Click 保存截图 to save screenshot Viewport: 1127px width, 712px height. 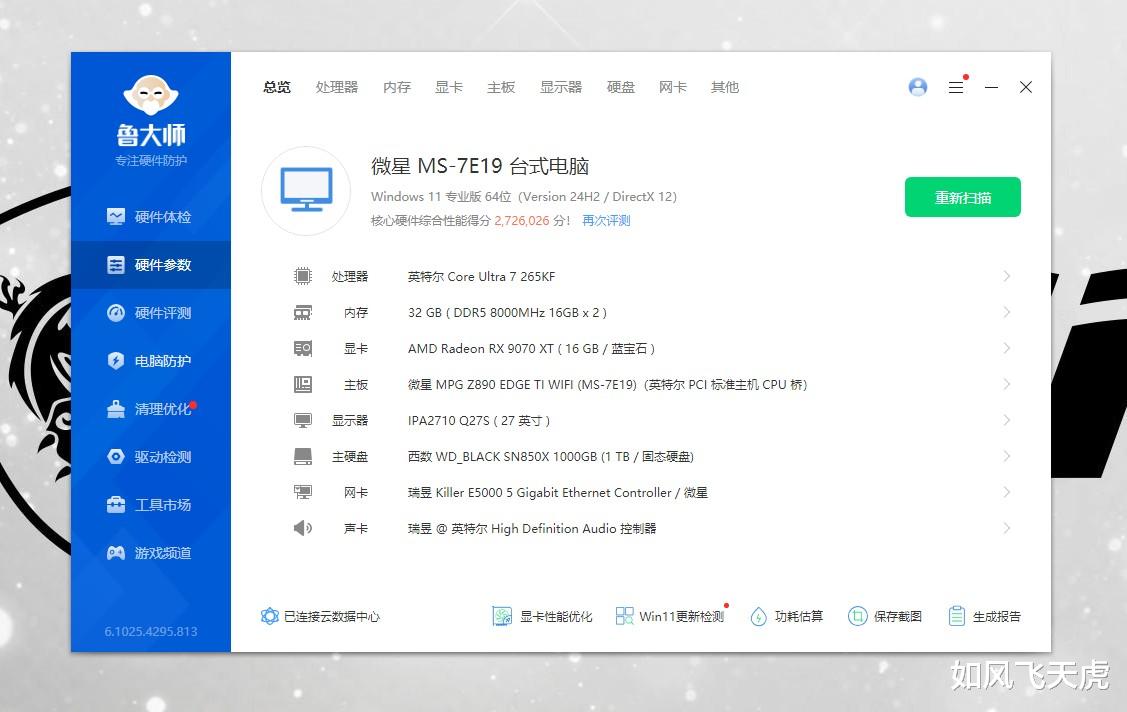pos(885,616)
